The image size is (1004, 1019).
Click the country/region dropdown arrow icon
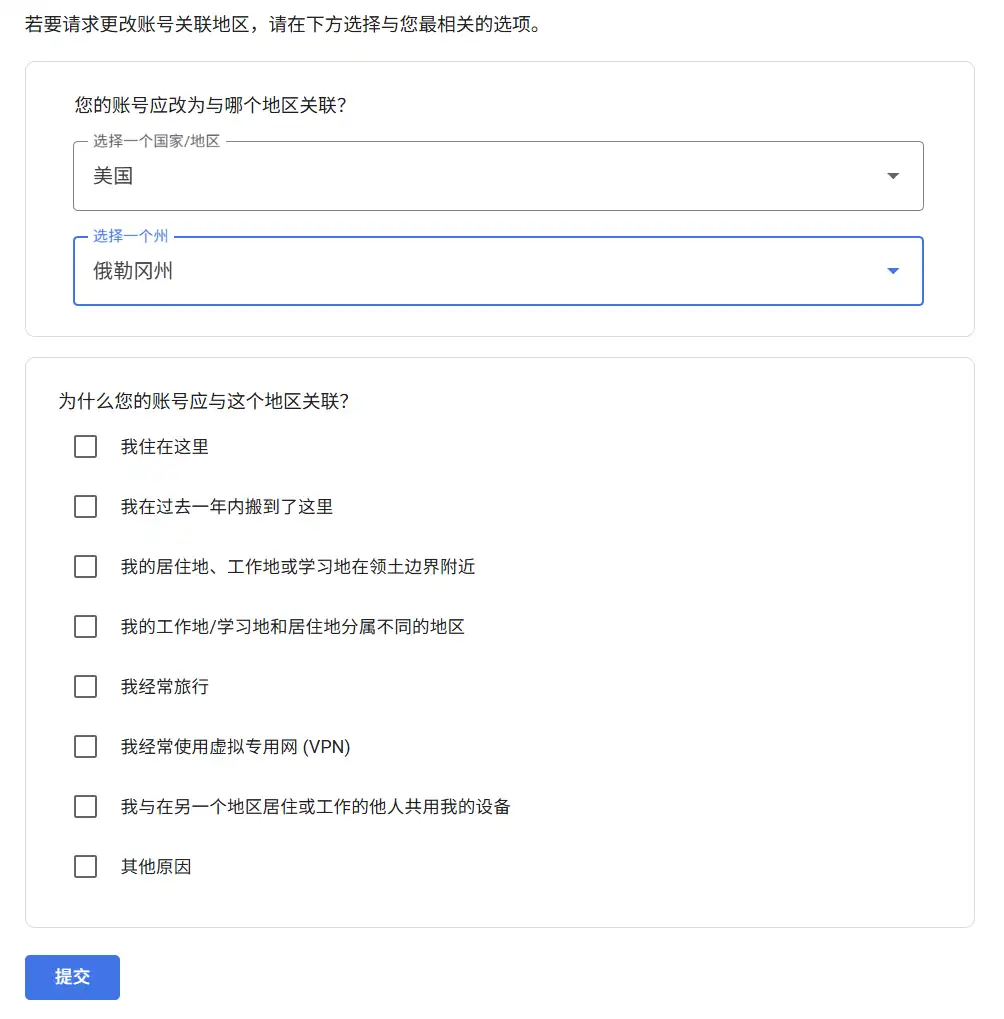point(893,176)
